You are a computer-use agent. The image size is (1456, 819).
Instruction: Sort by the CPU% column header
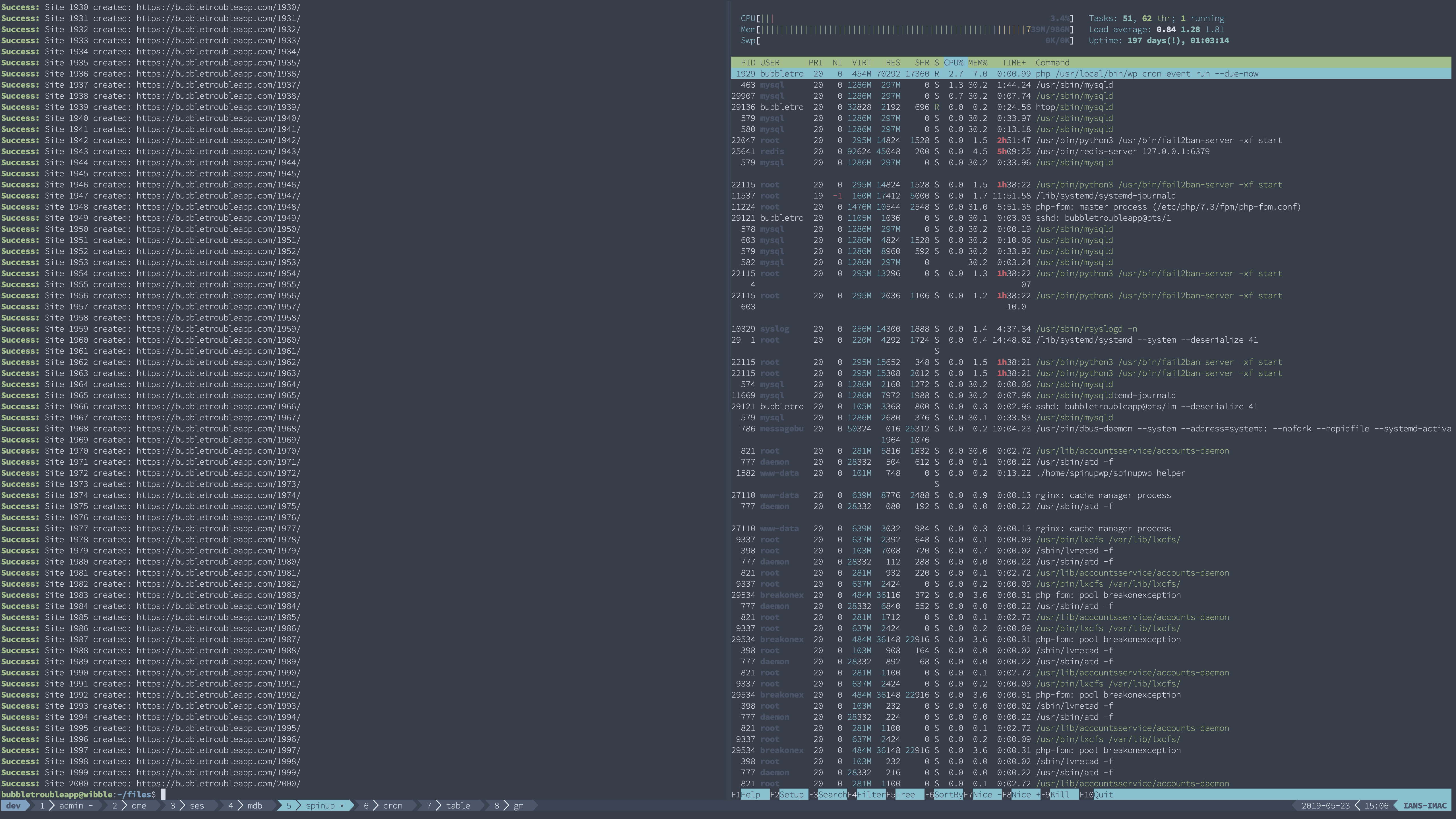click(x=954, y=63)
